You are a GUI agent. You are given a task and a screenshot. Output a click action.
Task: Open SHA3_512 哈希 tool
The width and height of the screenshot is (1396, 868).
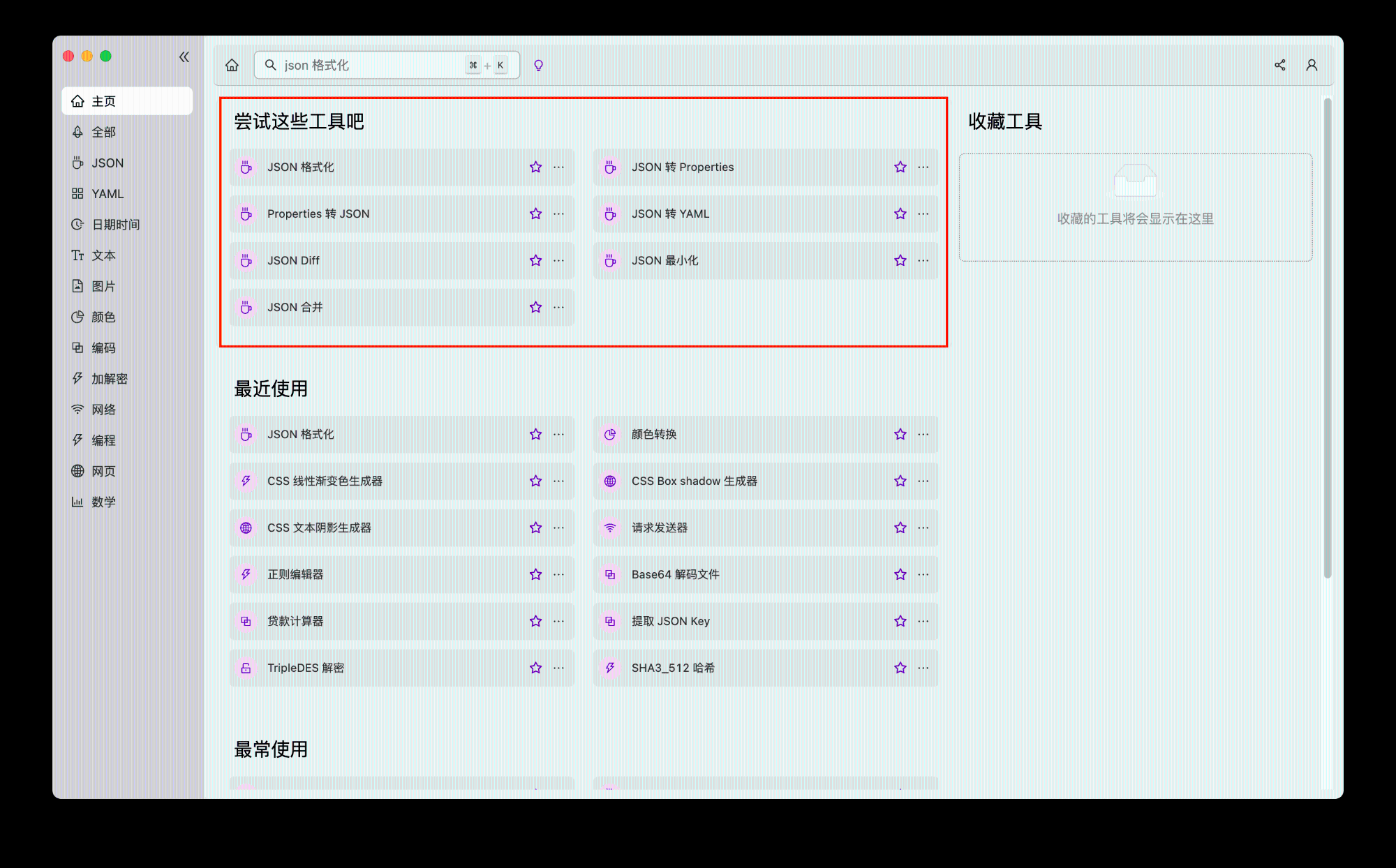(x=766, y=668)
